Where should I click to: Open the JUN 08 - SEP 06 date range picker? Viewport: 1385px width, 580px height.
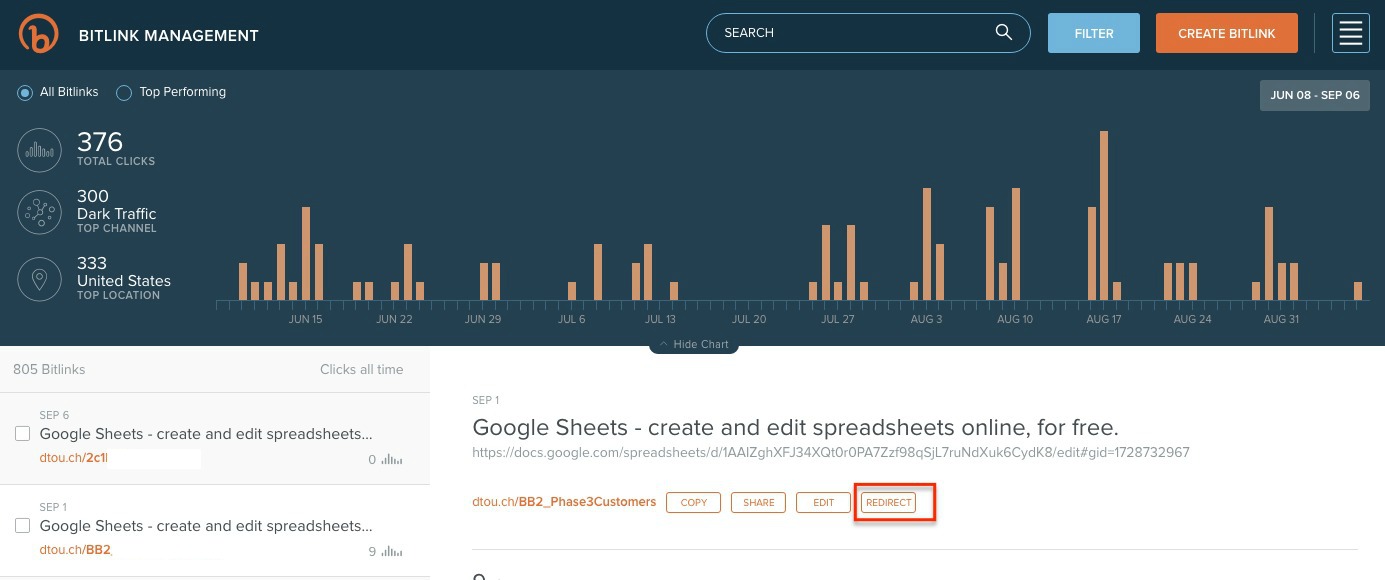tap(1314, 95)
